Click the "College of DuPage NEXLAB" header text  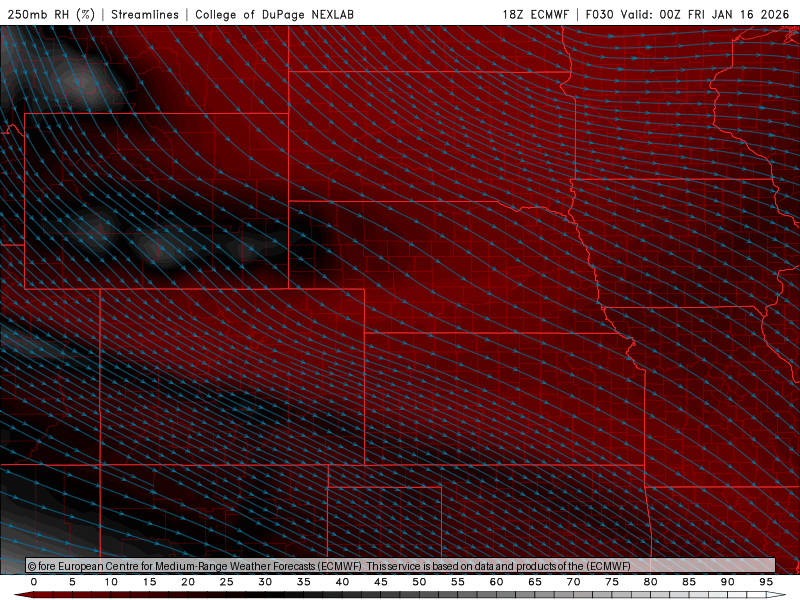[x=274, y=14]
